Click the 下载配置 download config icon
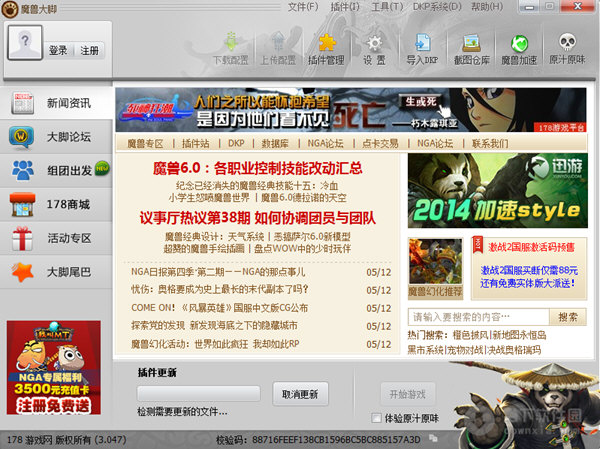This screenshot has width=600, height=449. 231,49
